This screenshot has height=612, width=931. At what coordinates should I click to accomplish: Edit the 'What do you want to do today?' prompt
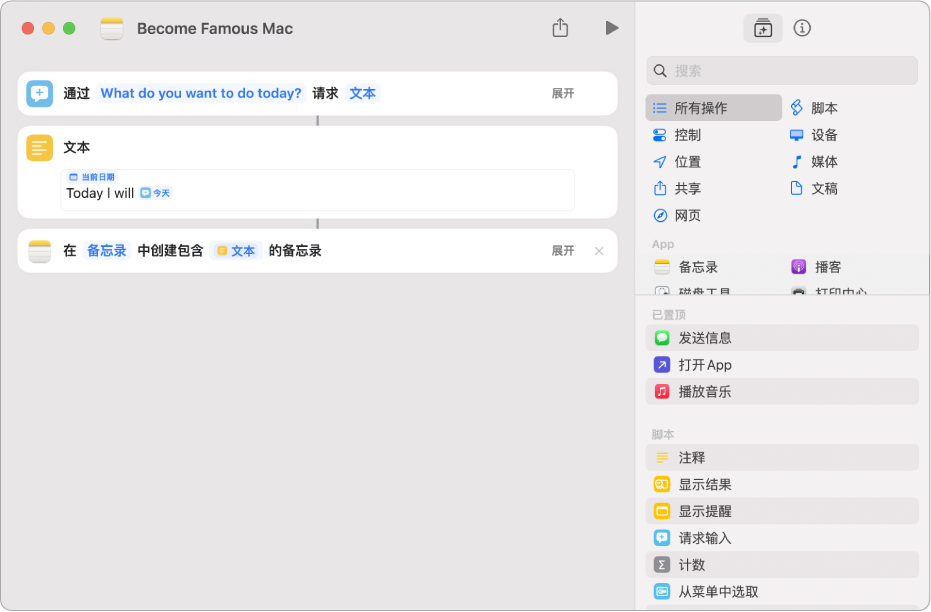click(201, 93)
